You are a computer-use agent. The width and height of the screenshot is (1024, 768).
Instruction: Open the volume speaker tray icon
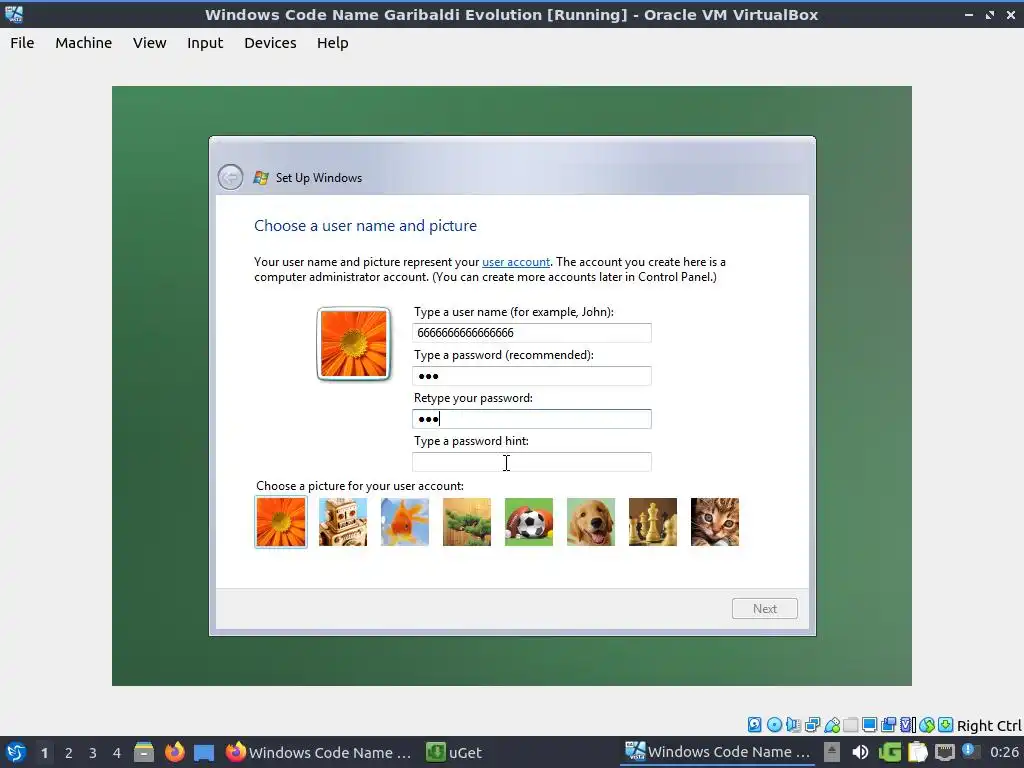coord(860,752)
